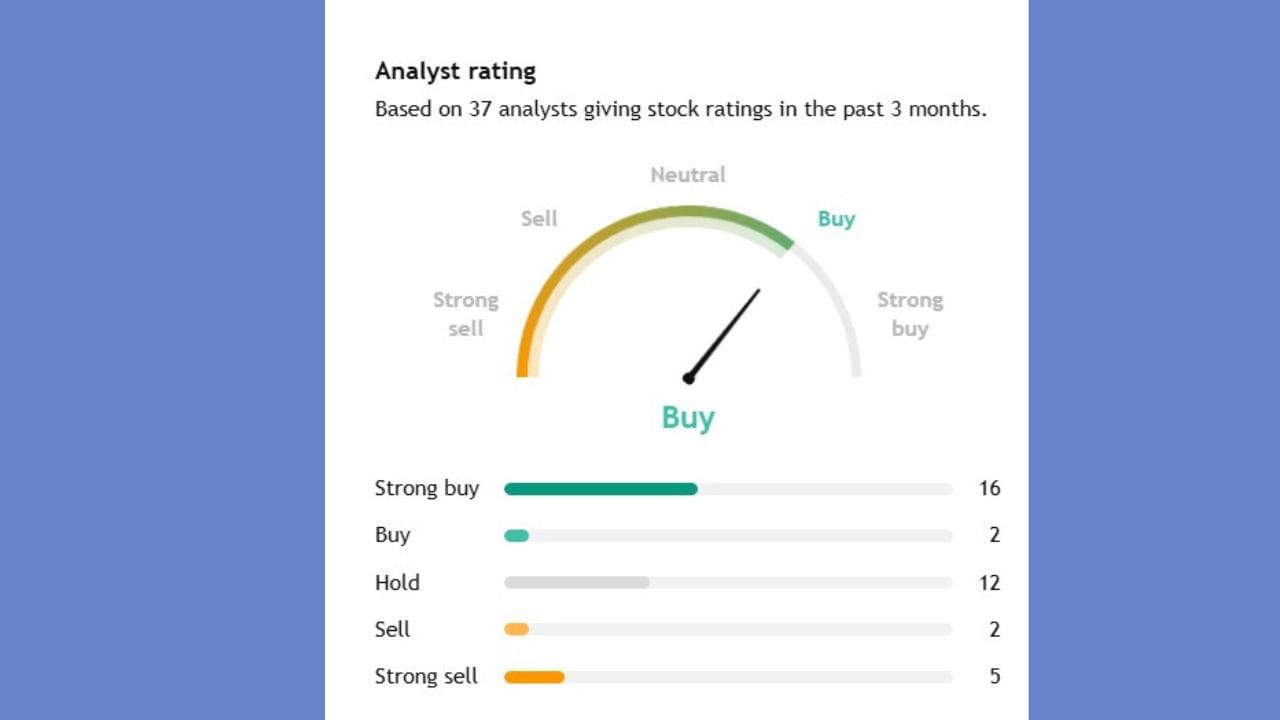Click the Strong buy row label

click(427, 489)
